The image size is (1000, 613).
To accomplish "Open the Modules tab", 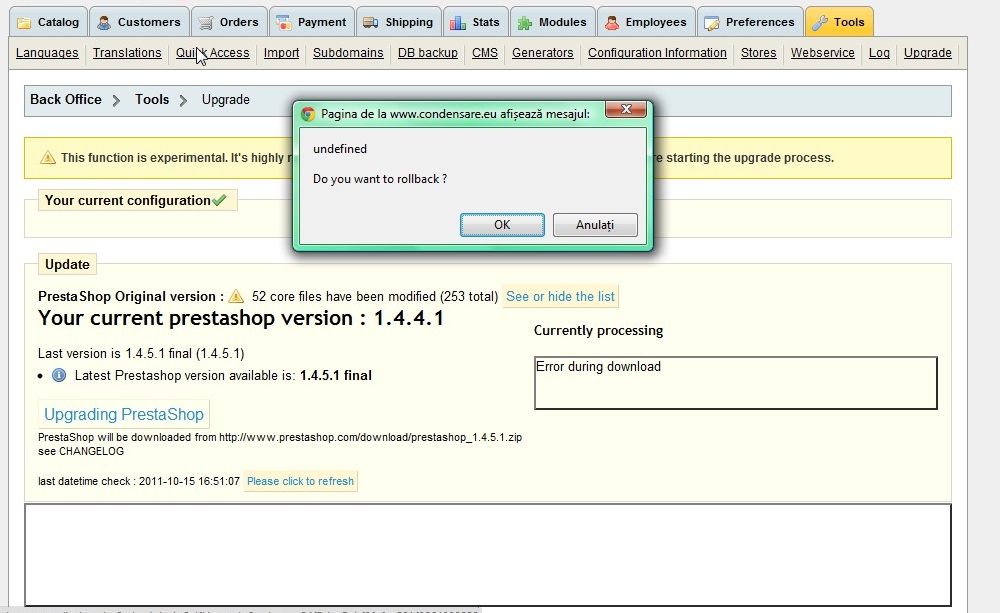I will [x=553, y=21].
